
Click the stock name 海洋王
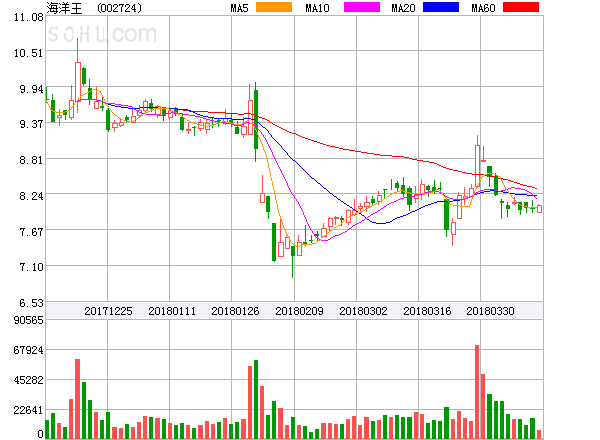(64, 8)
